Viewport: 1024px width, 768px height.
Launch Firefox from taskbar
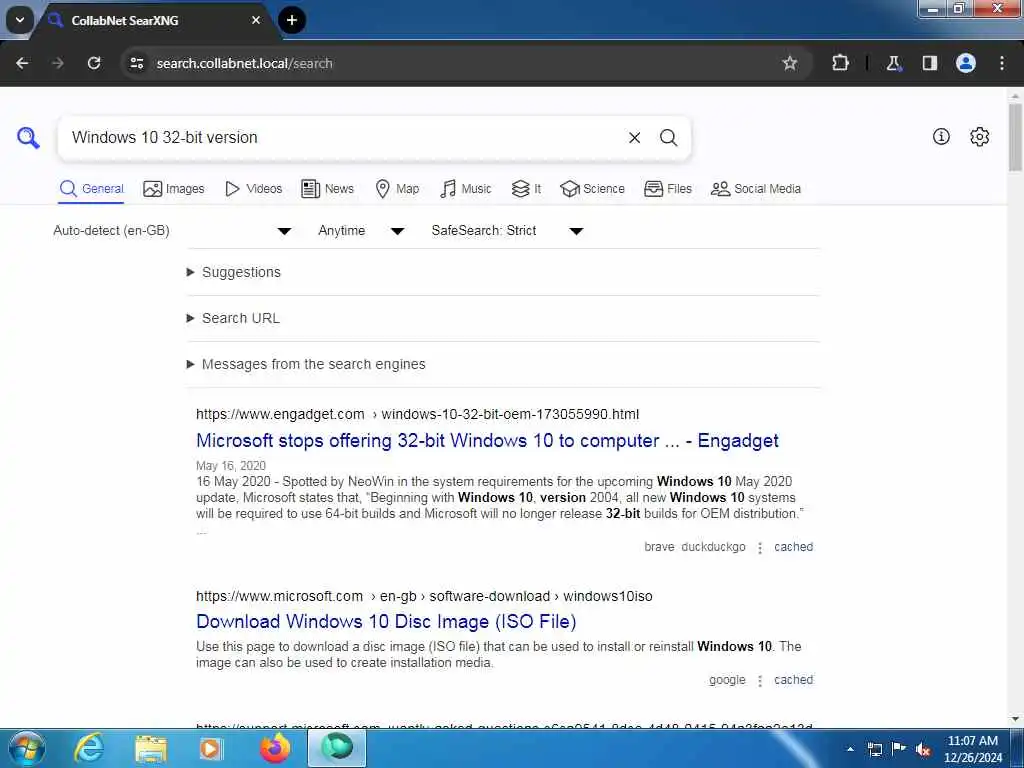(275, 748)
